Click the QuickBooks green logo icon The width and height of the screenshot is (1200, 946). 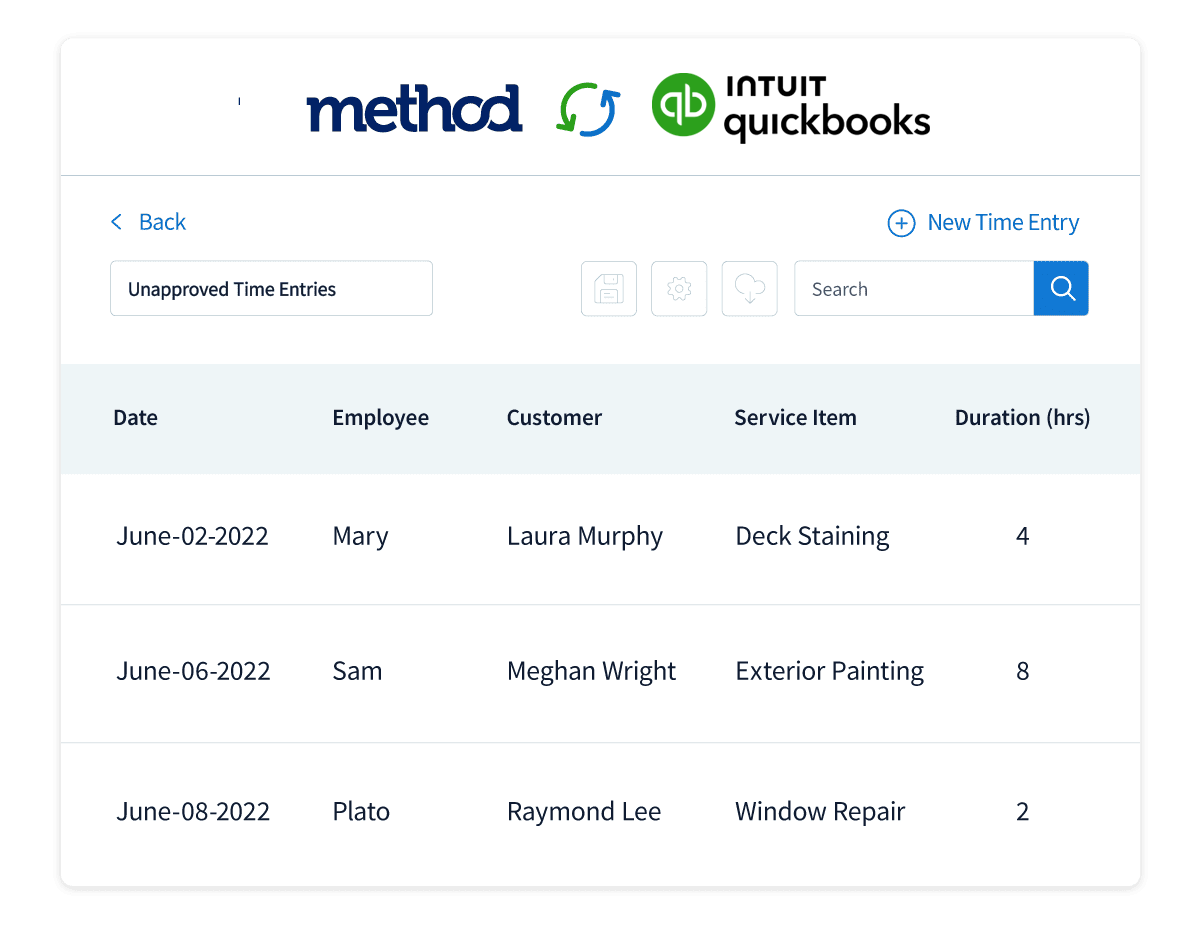pyautogui.click(x=683, y=104)
